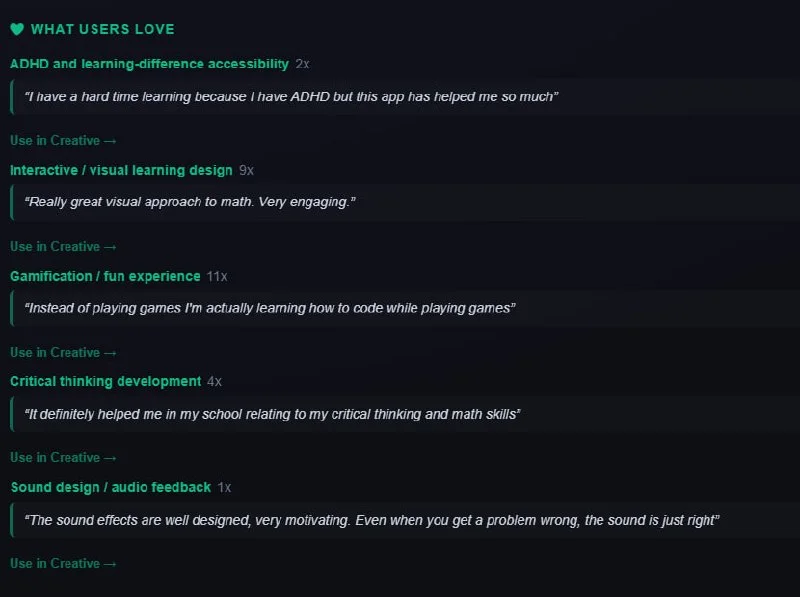
Task: Select the Gamification / fun experience heading
Action: pyautogui.click(x=105, y=276)
